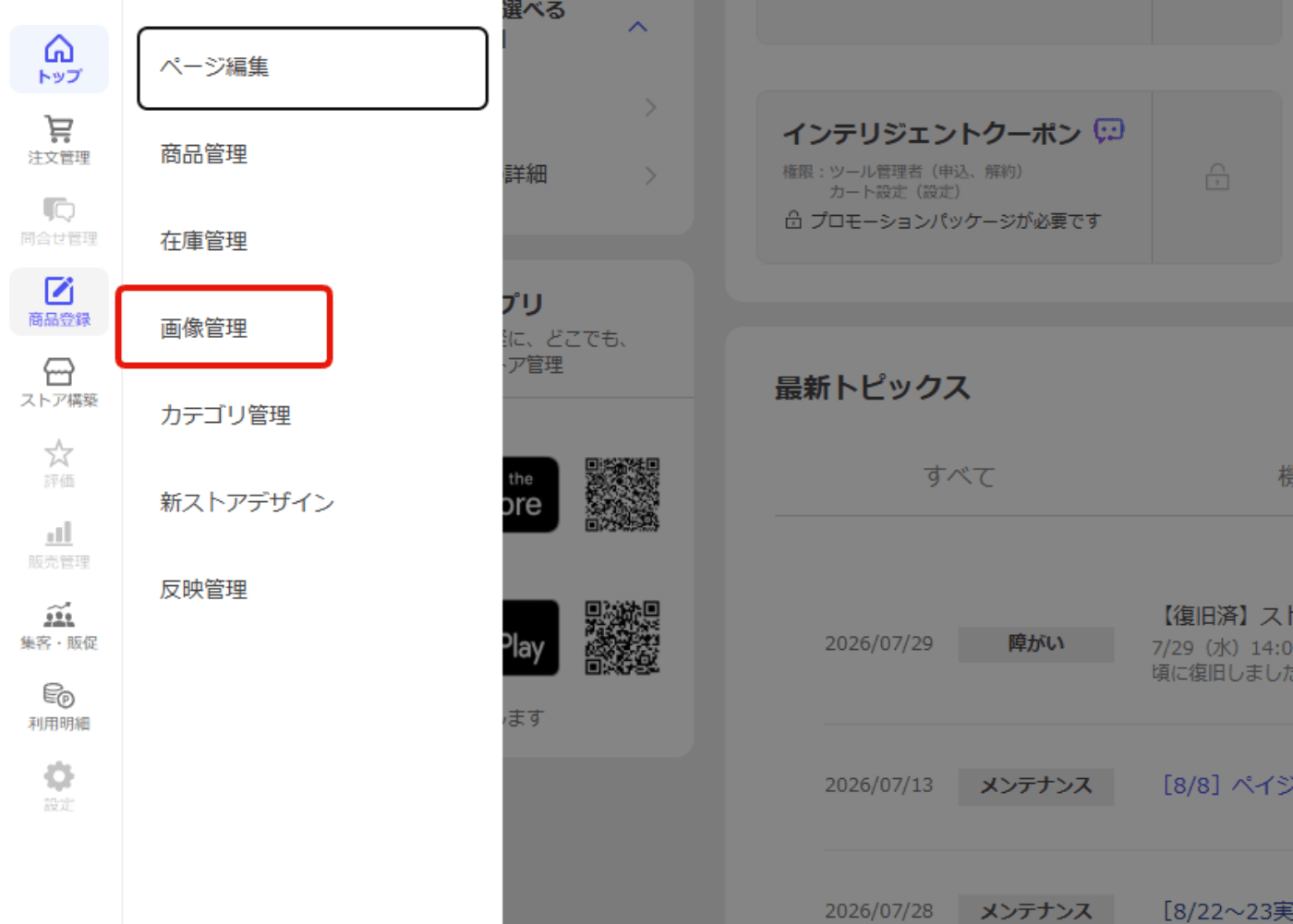
Task: Click the padlock icon in coupon card
Action: 1217,176
